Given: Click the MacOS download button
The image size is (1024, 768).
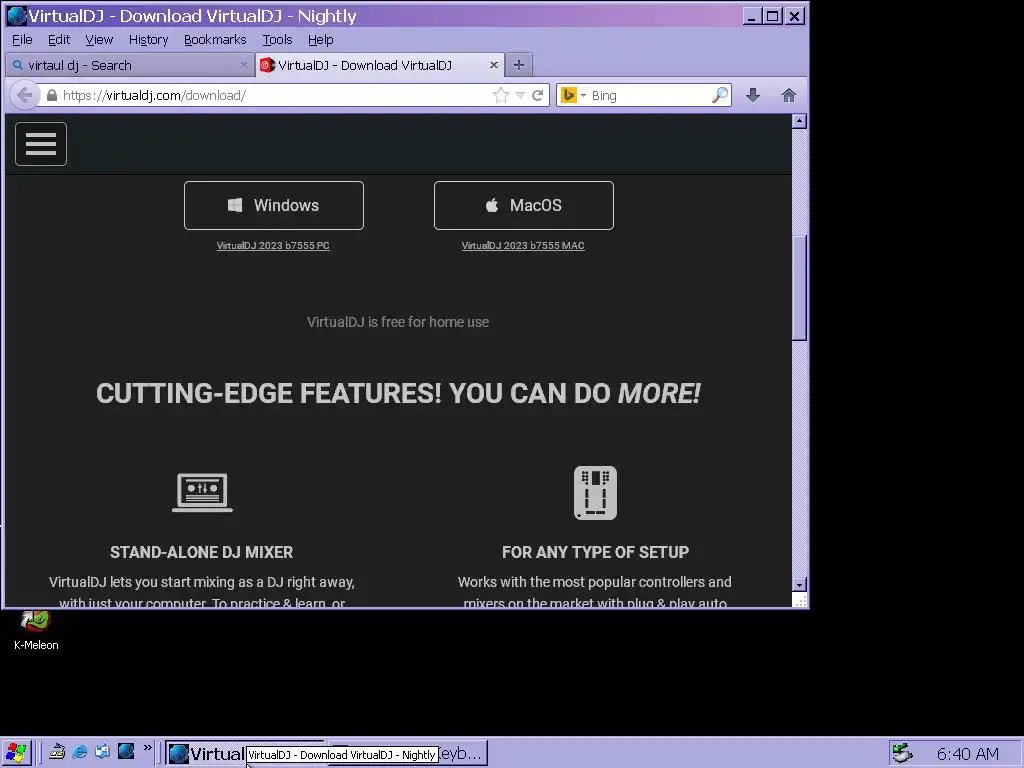Looking at the screenshot, I should point(524,205).
